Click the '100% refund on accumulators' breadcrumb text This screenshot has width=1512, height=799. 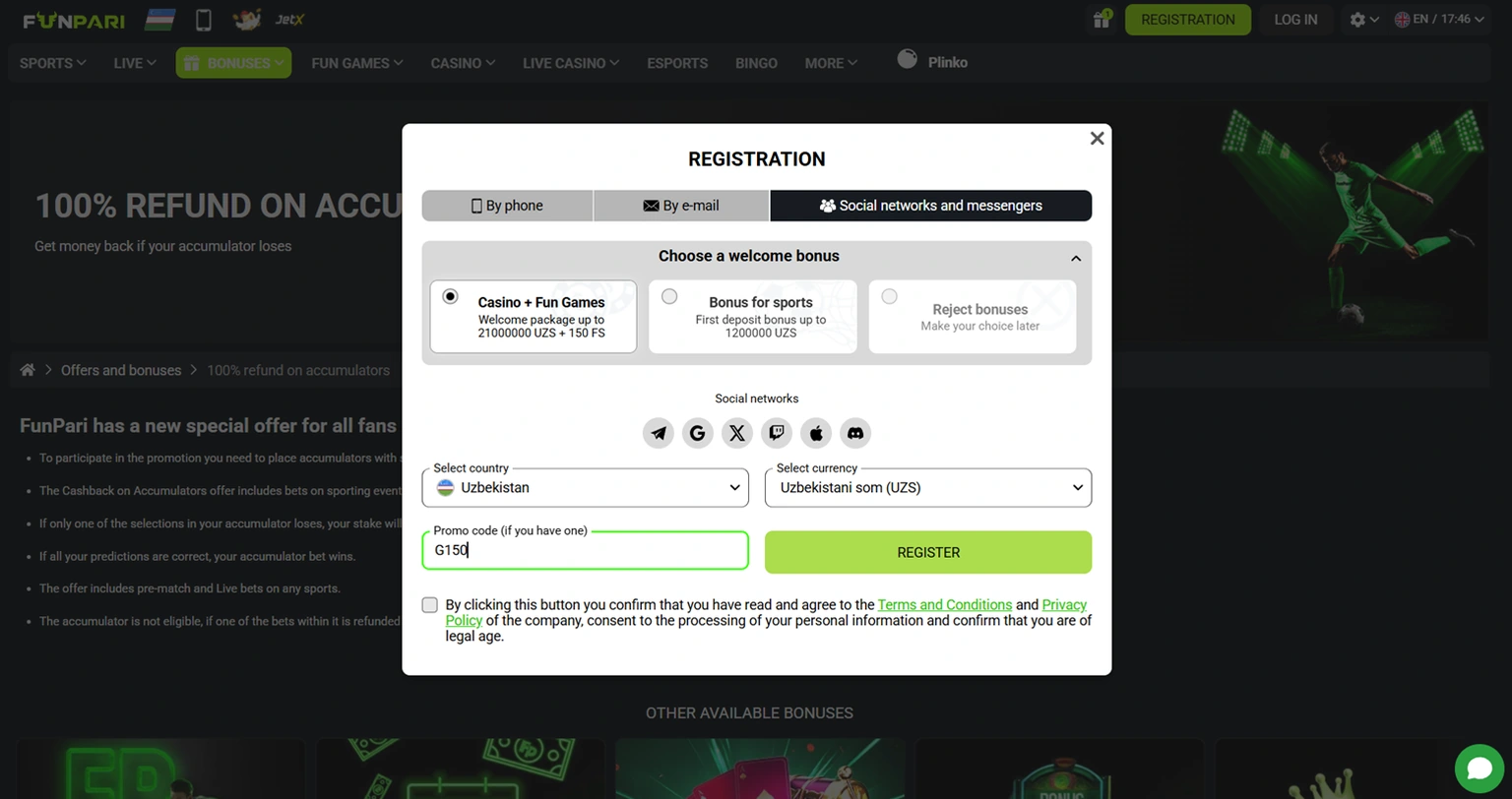coord(298,370)
